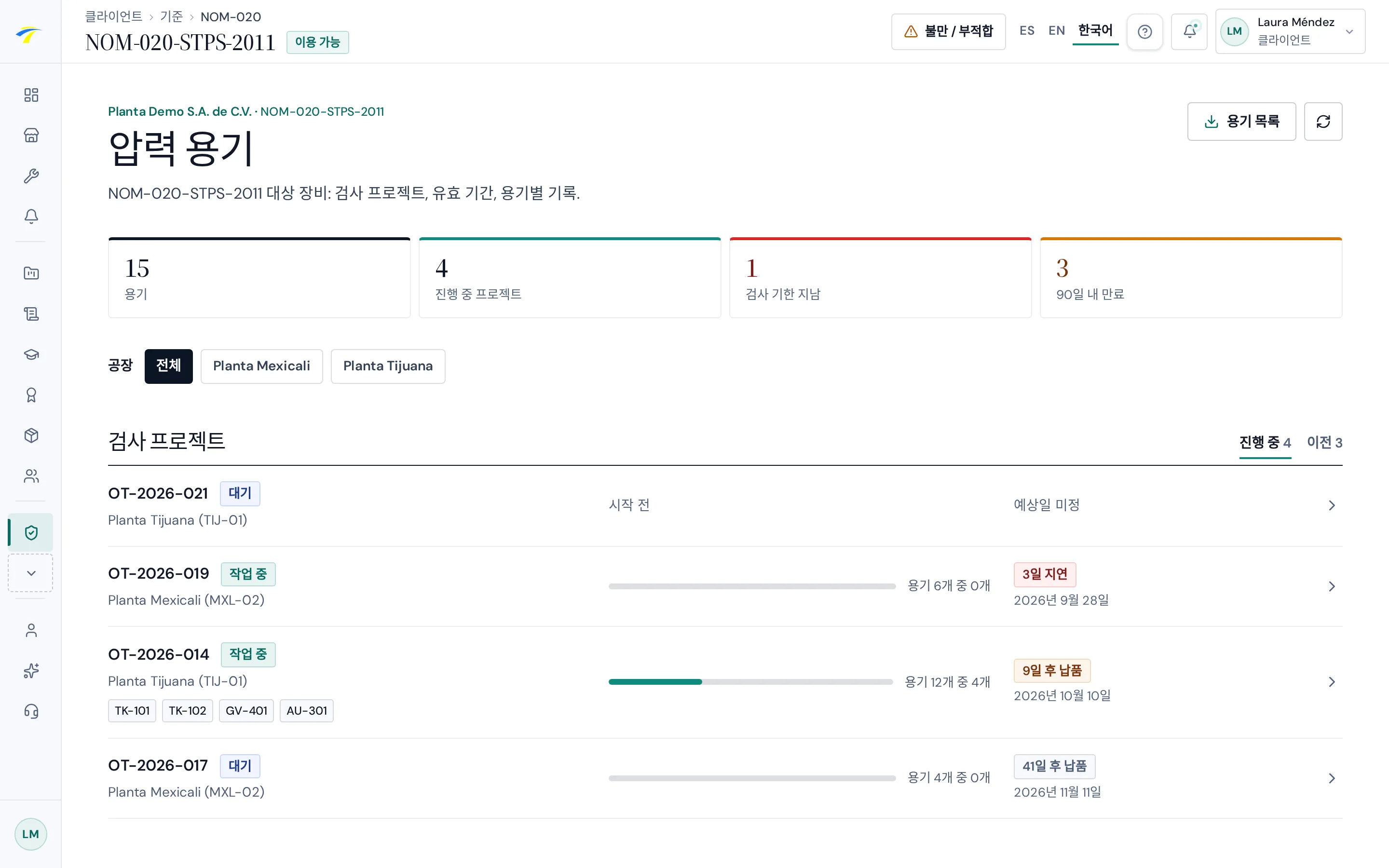Open the sidebar bell alerts icon
This screenshot has width=1389, height=868.
pyautogui.click(x=31, y=217)
